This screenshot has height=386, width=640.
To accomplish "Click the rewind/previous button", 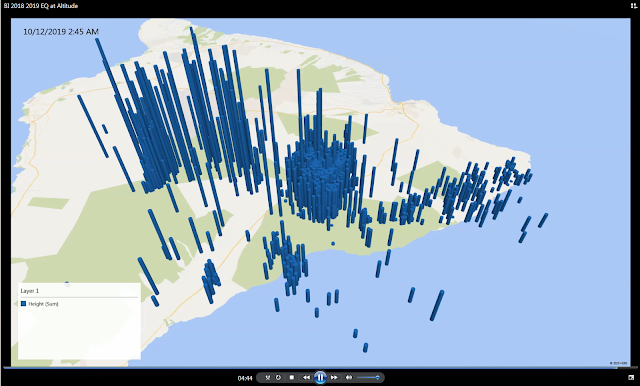I will [306, 377].
